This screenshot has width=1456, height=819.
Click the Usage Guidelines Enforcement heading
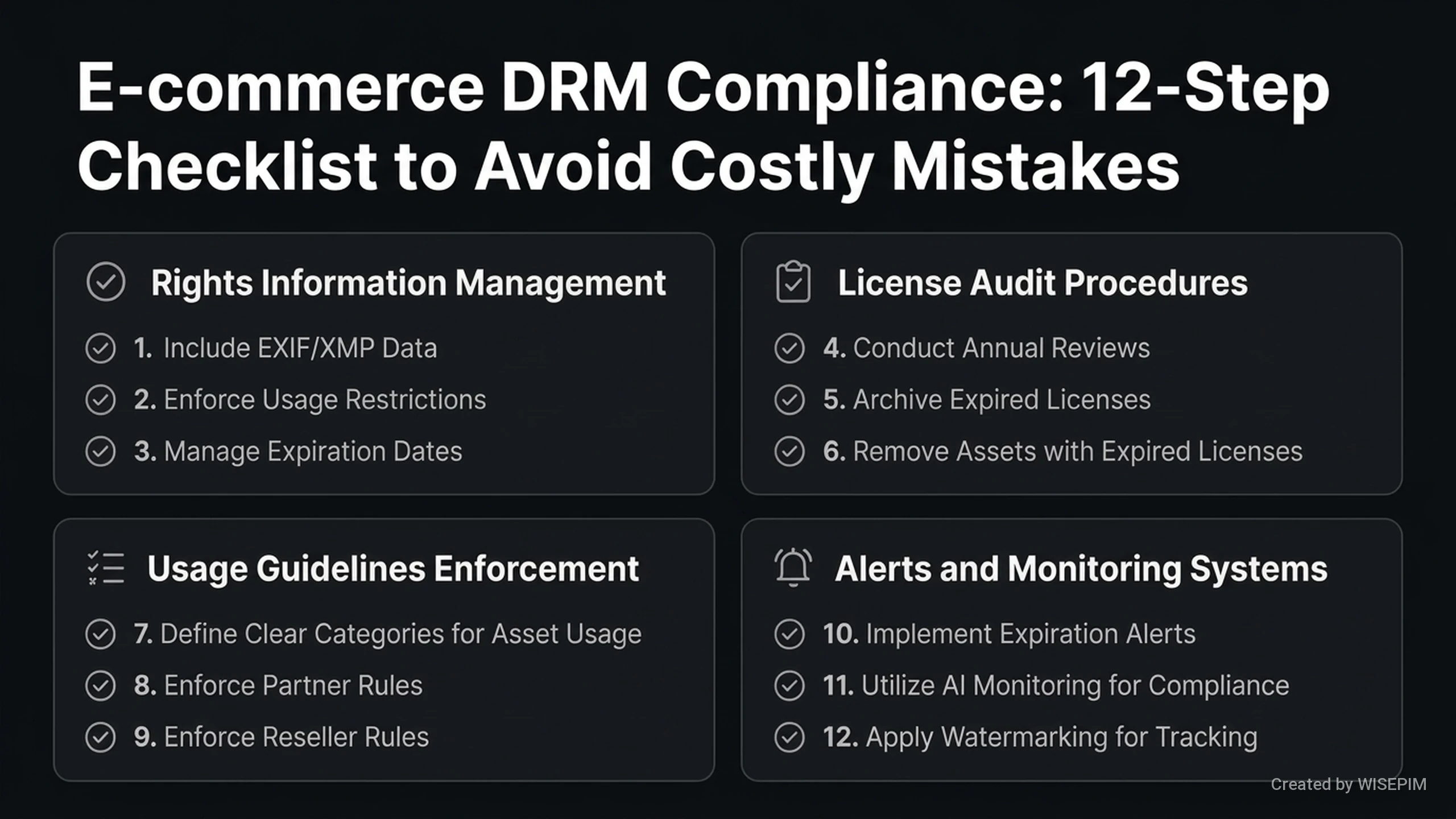(x=393, y=569)
